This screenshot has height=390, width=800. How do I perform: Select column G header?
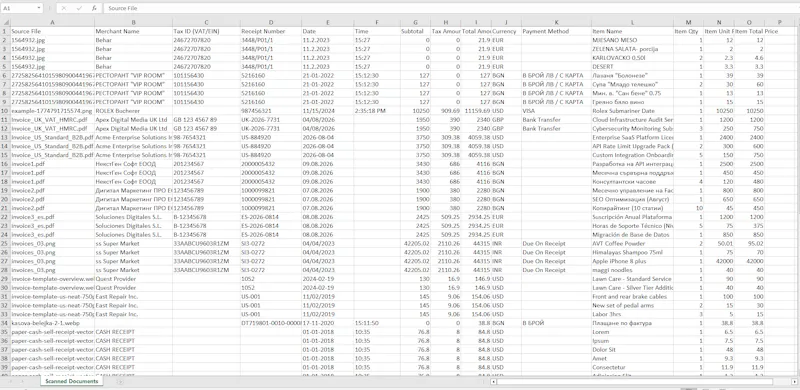[x=415, y=22]
